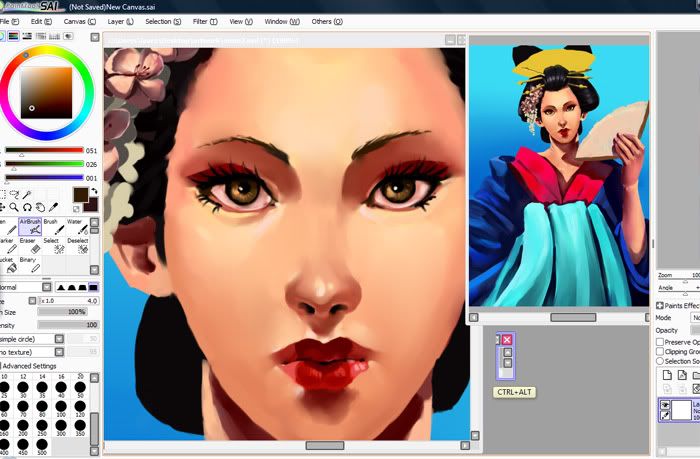Open the simple circle brush shape dropdown
The image size is (700, 459).
pos(59,339)
